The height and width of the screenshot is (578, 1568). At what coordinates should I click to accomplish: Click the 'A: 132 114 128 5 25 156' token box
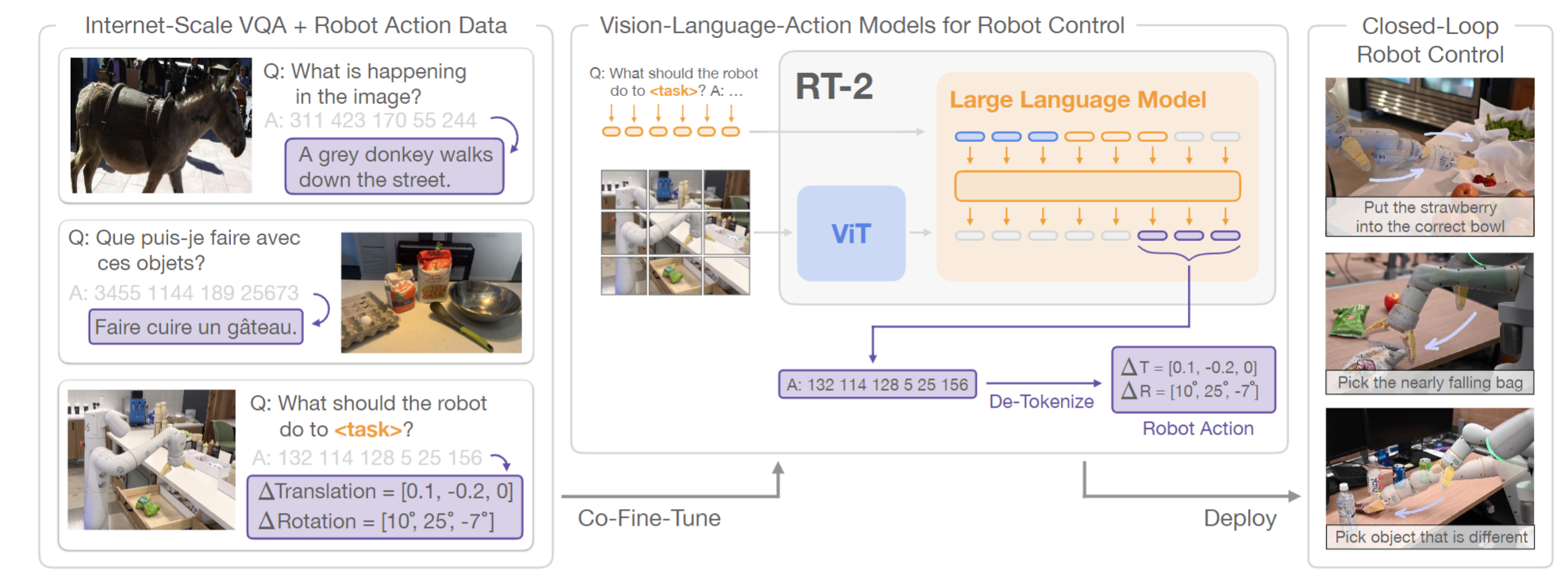877,385
